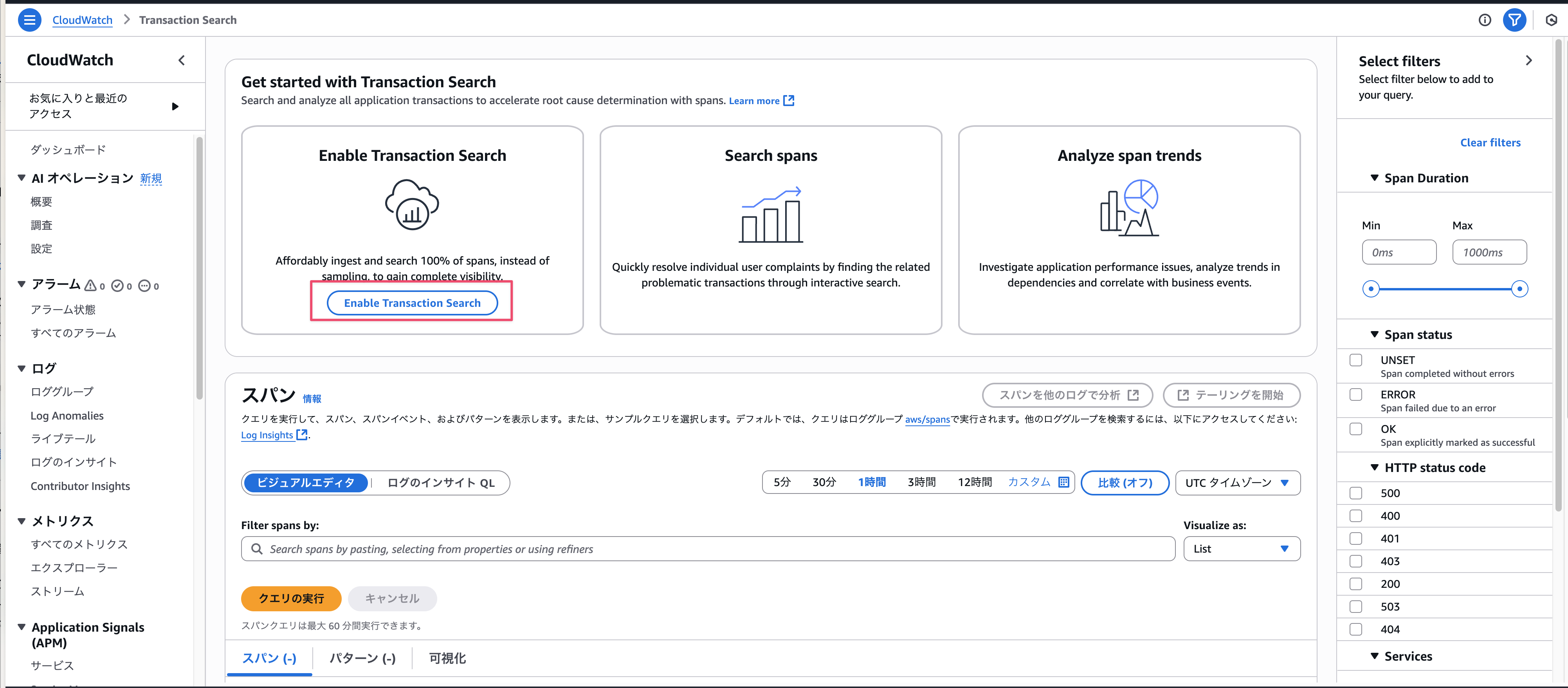The height and width of the screenshot is (688, 1568).
Task: Check HTTP status code 403
Action: point(1355,561)
